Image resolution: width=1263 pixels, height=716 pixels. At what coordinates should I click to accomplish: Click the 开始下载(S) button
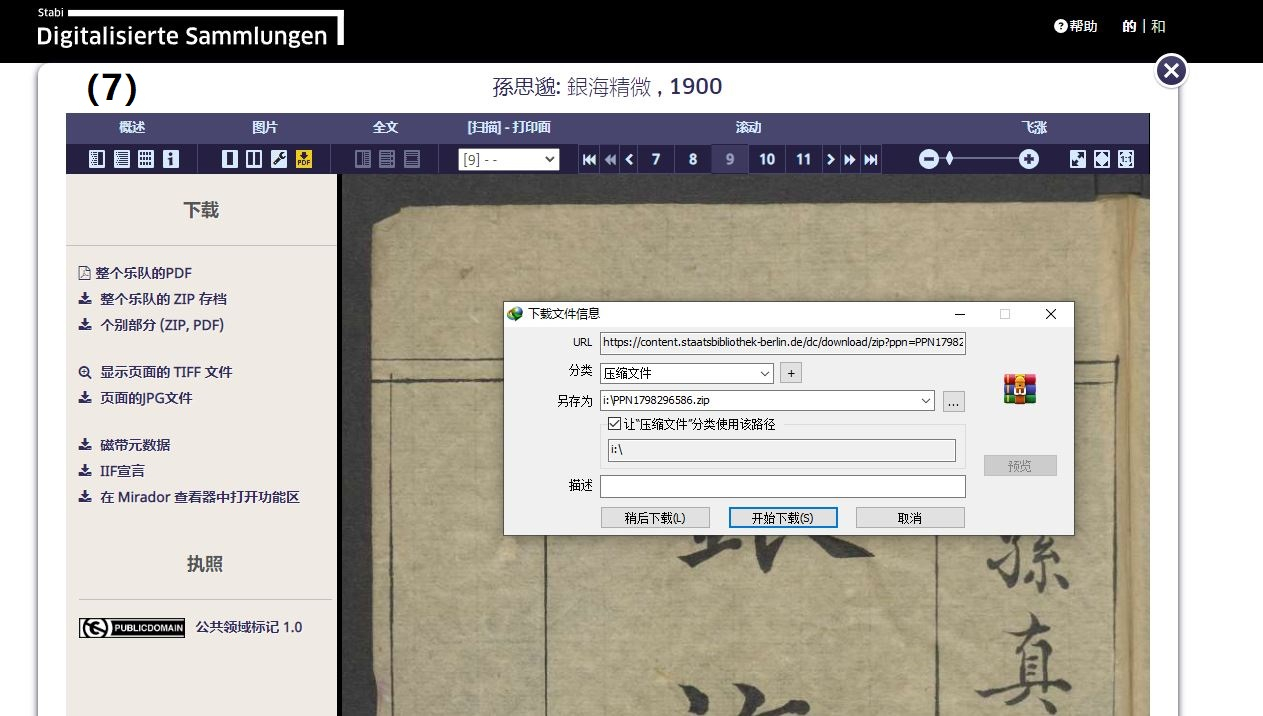pos(782,518)
